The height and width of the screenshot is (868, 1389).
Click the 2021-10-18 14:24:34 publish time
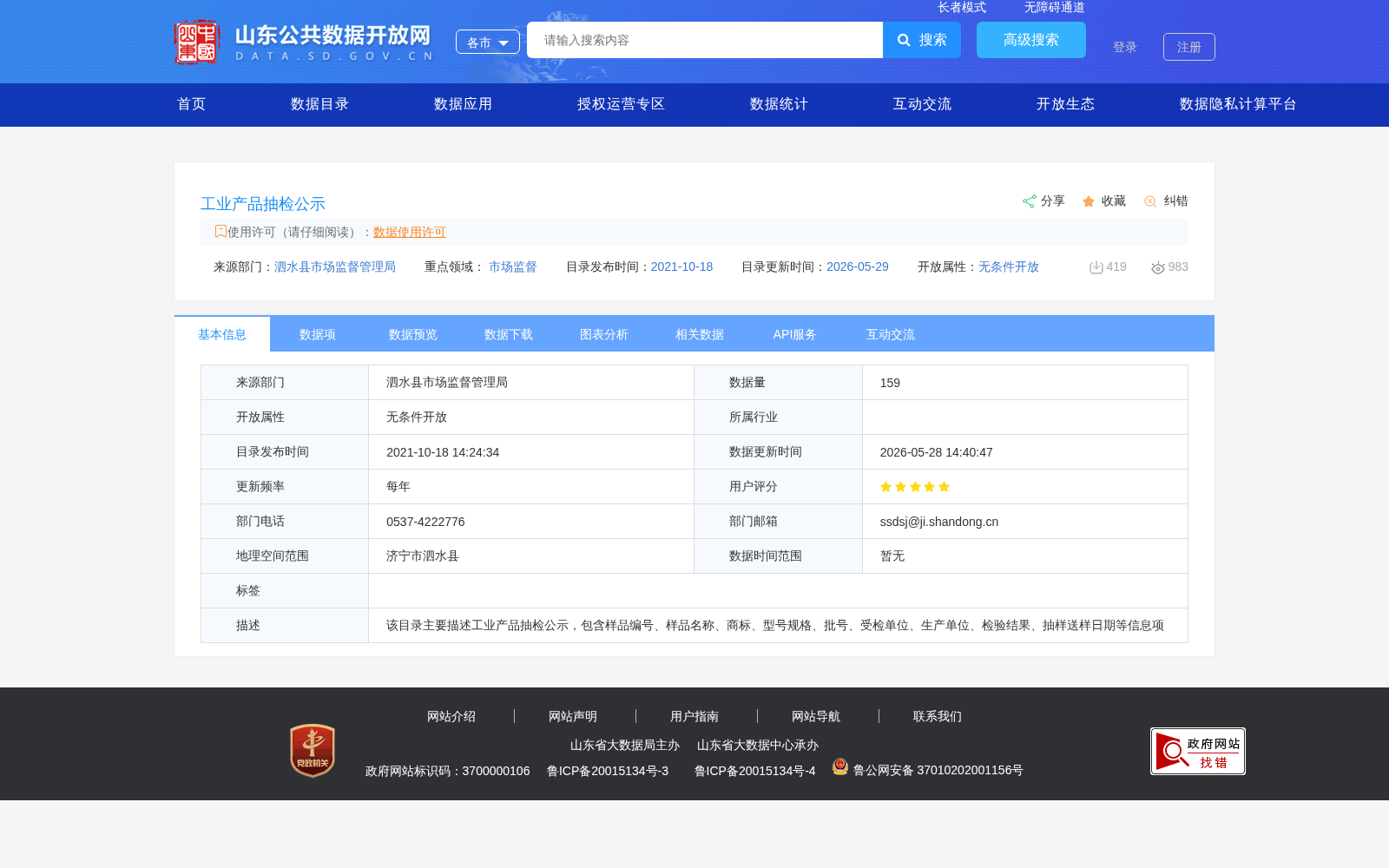(443, 452)
